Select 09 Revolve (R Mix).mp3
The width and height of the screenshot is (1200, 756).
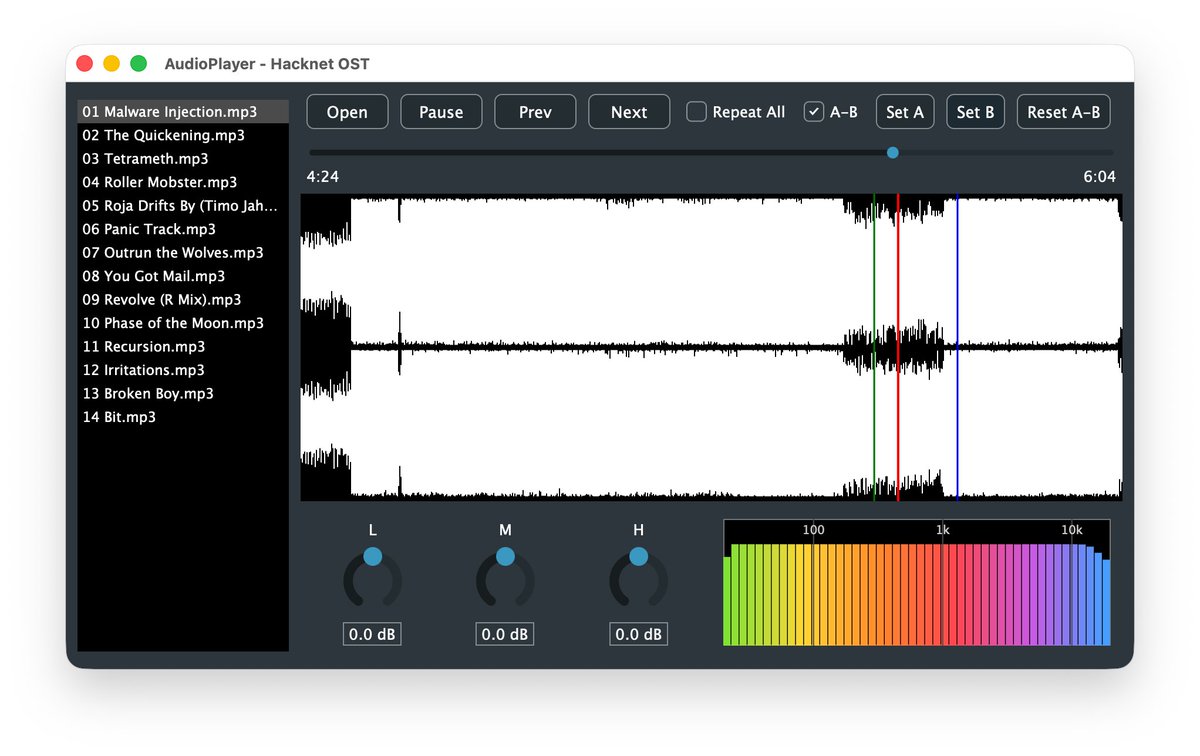183,300
